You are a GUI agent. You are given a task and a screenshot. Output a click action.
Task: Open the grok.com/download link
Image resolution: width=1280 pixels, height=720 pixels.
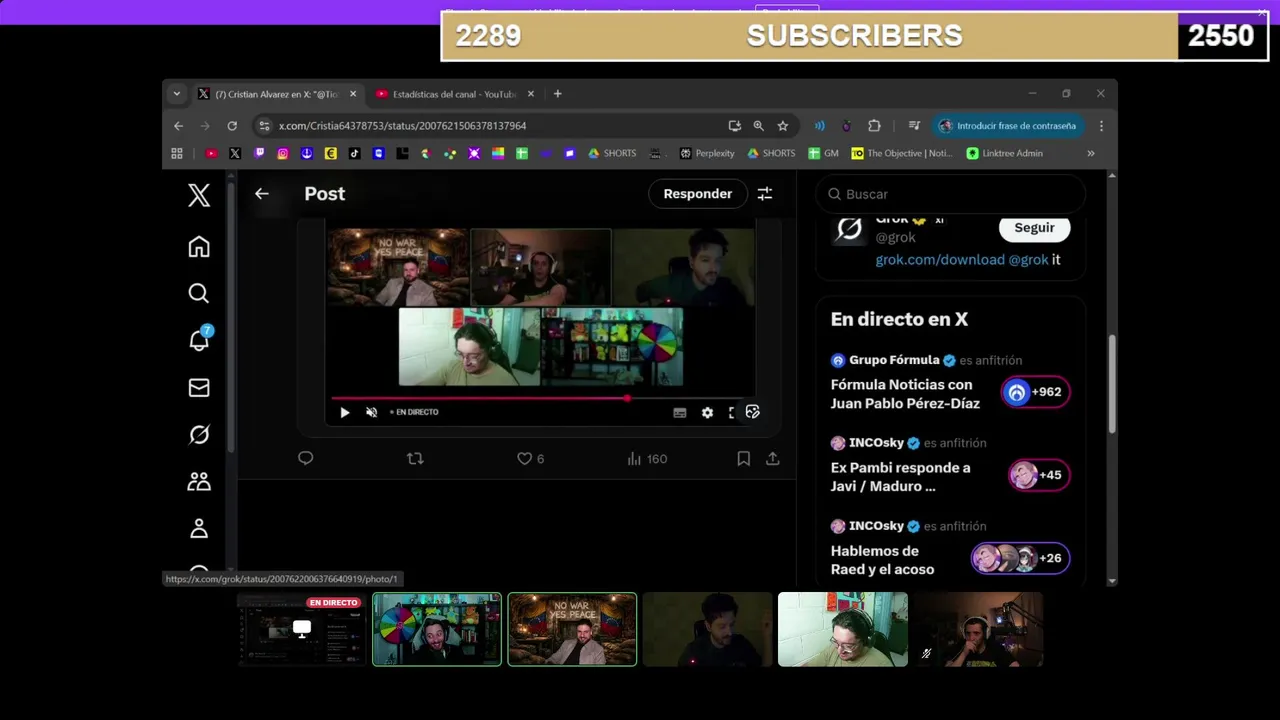[x=940, y=259]
